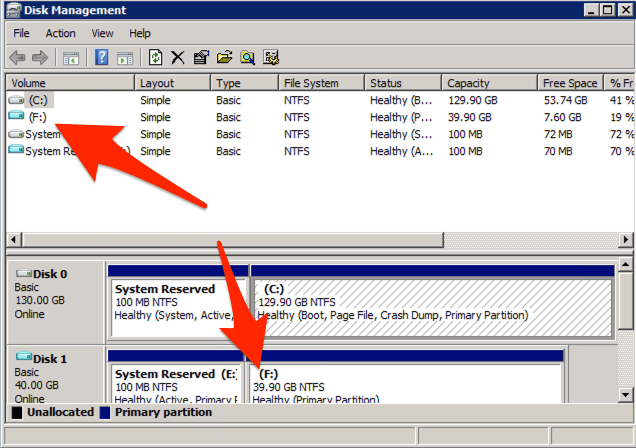The width and height of the screenshot is (636, 448).
Task: Click the Help question mark toolbar icon
Action: [101, 58]
